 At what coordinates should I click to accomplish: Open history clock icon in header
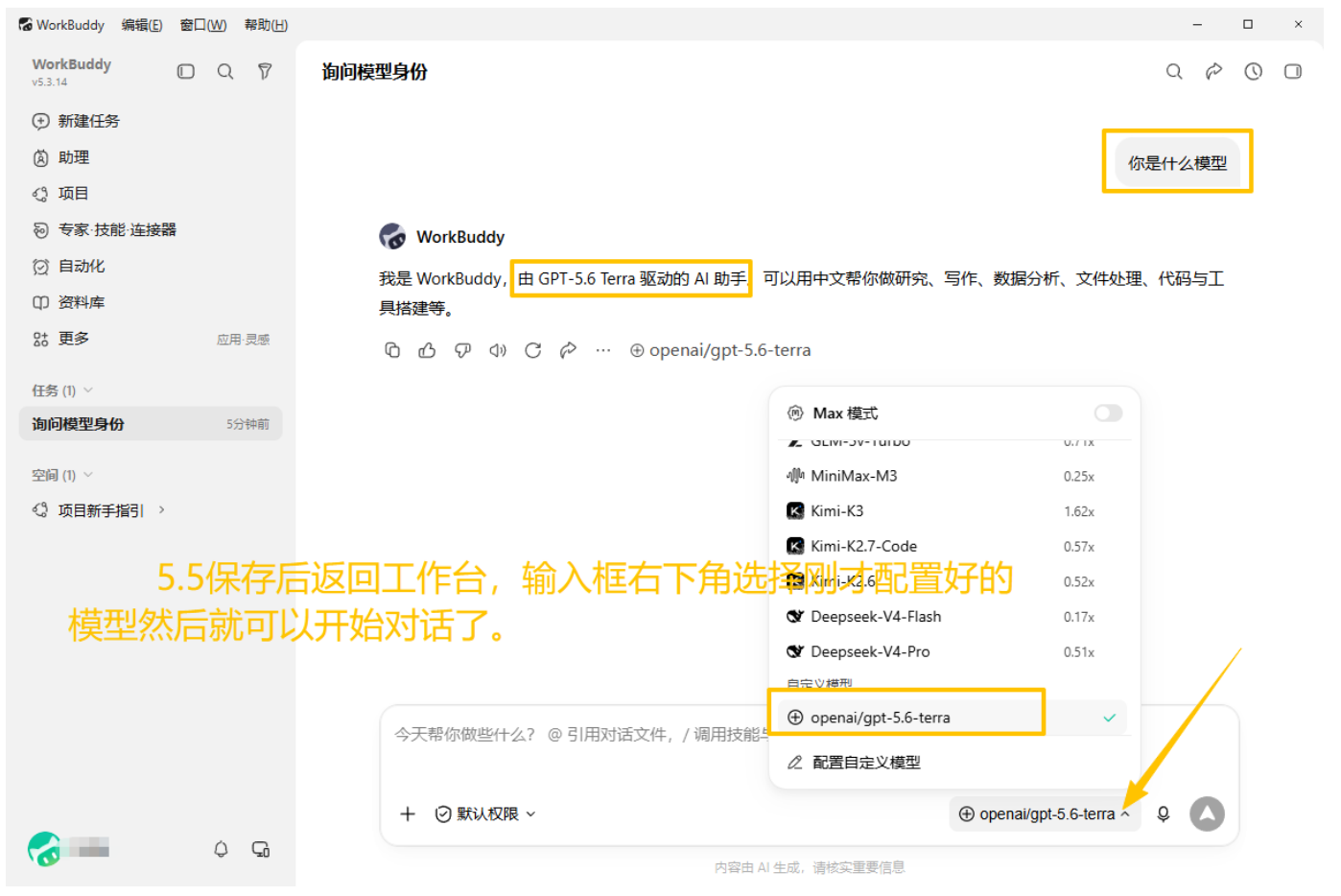pos(1253,71)
